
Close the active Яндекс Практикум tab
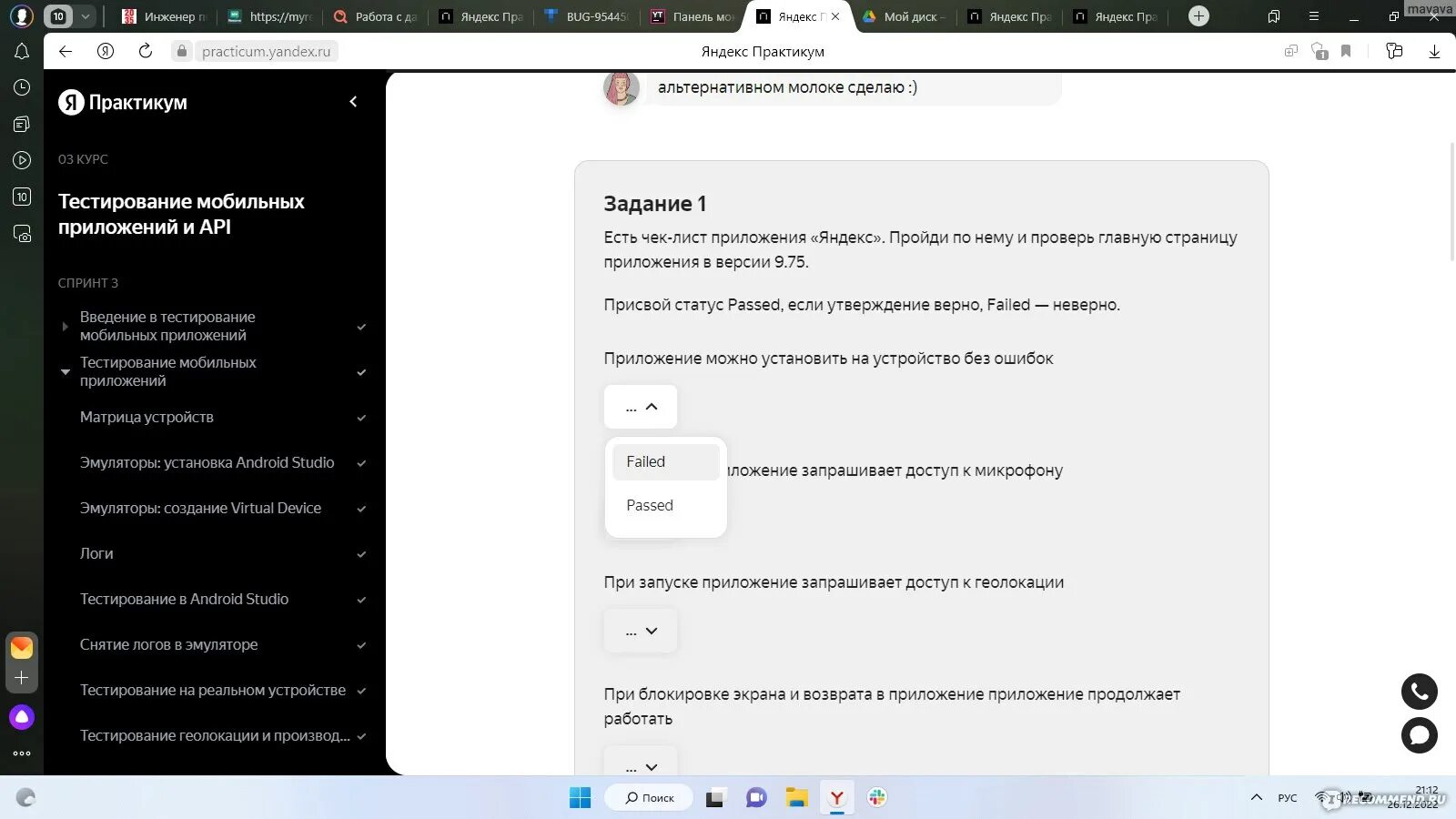point(835,16)
